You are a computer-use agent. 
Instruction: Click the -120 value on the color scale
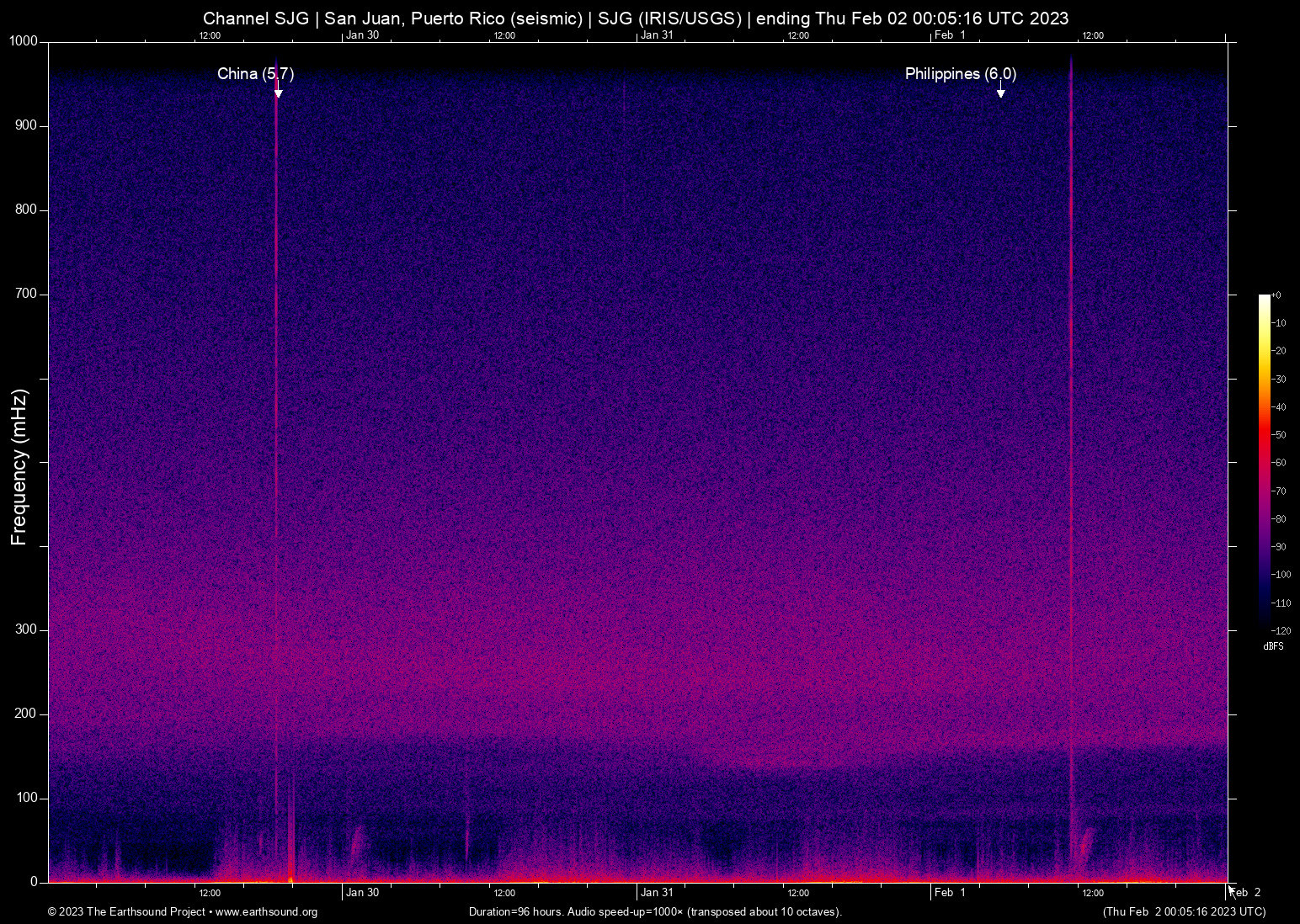pos(1281,630)
